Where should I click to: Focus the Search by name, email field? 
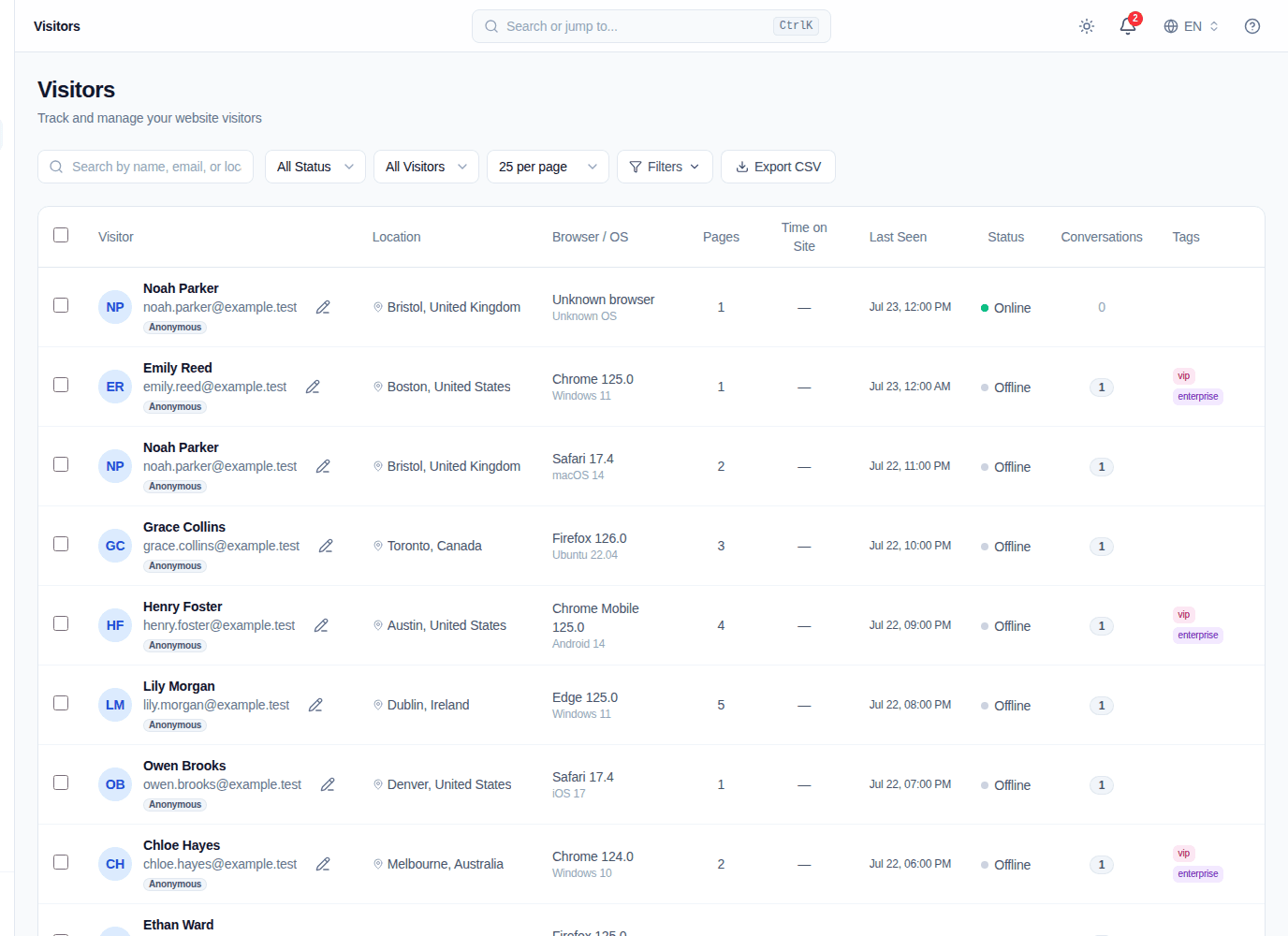[146, 167]
